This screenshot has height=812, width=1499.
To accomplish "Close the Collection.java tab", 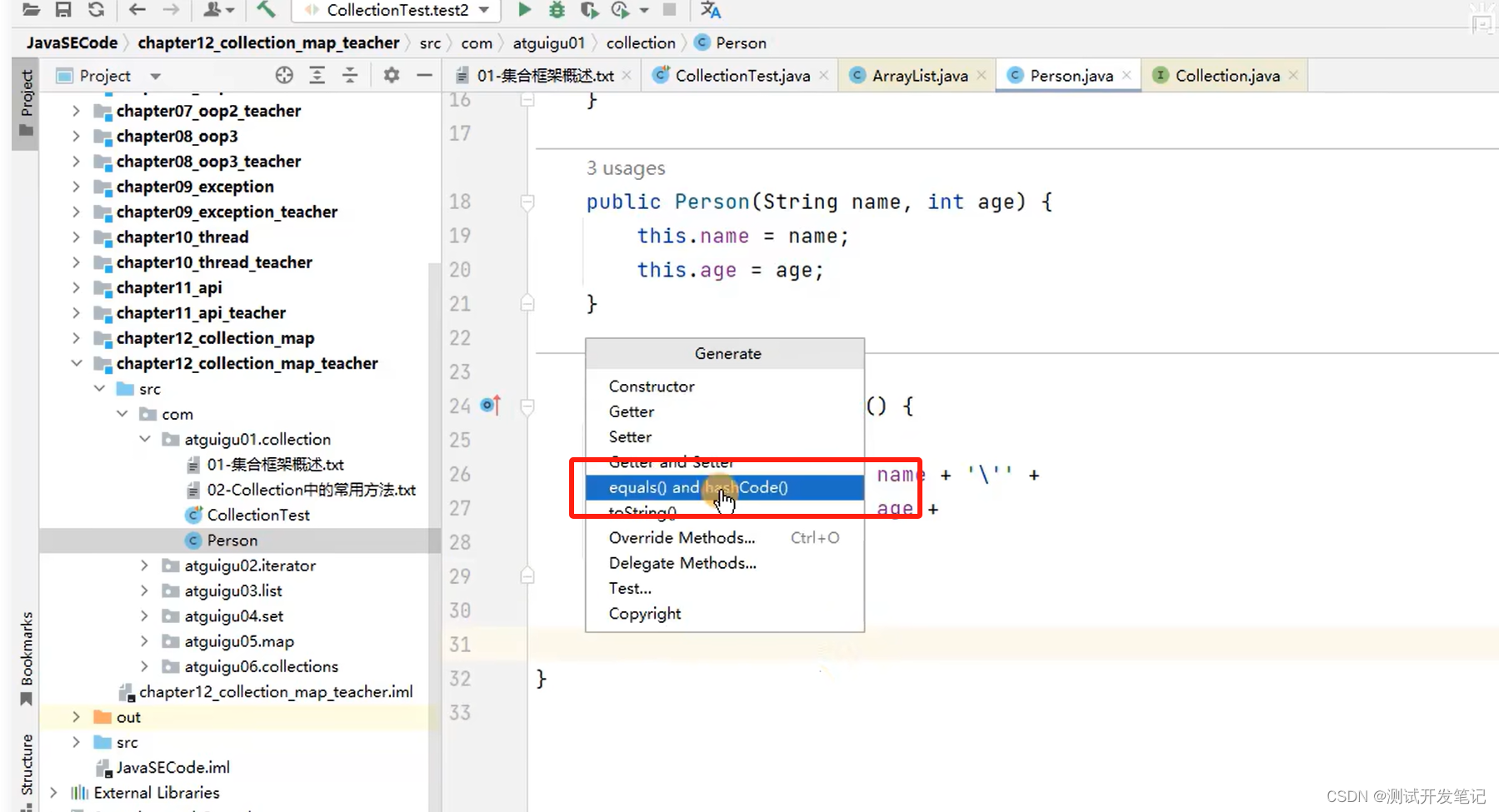I will (1293, 75).
